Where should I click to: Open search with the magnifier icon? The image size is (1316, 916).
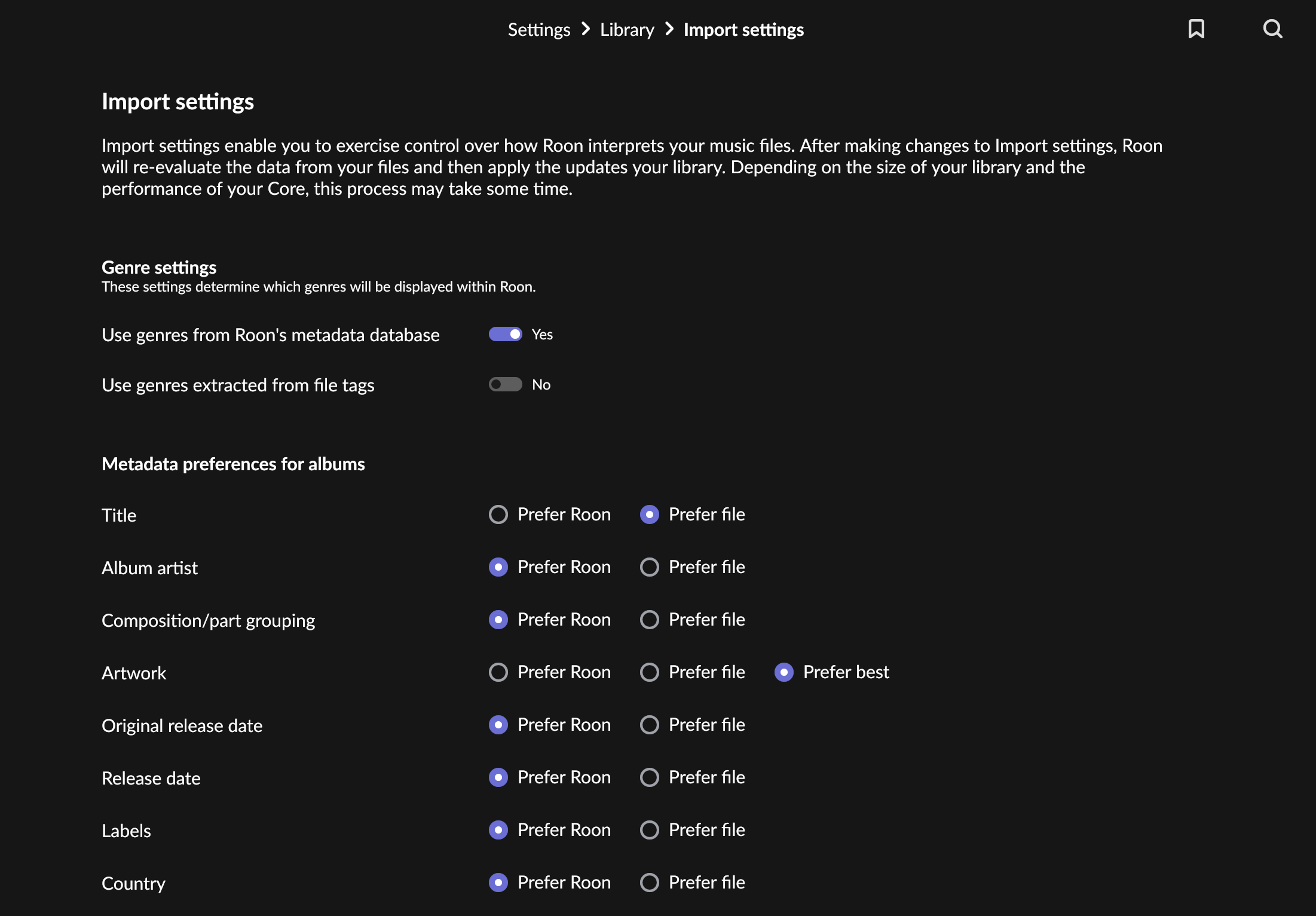[x=1273, y=29]
